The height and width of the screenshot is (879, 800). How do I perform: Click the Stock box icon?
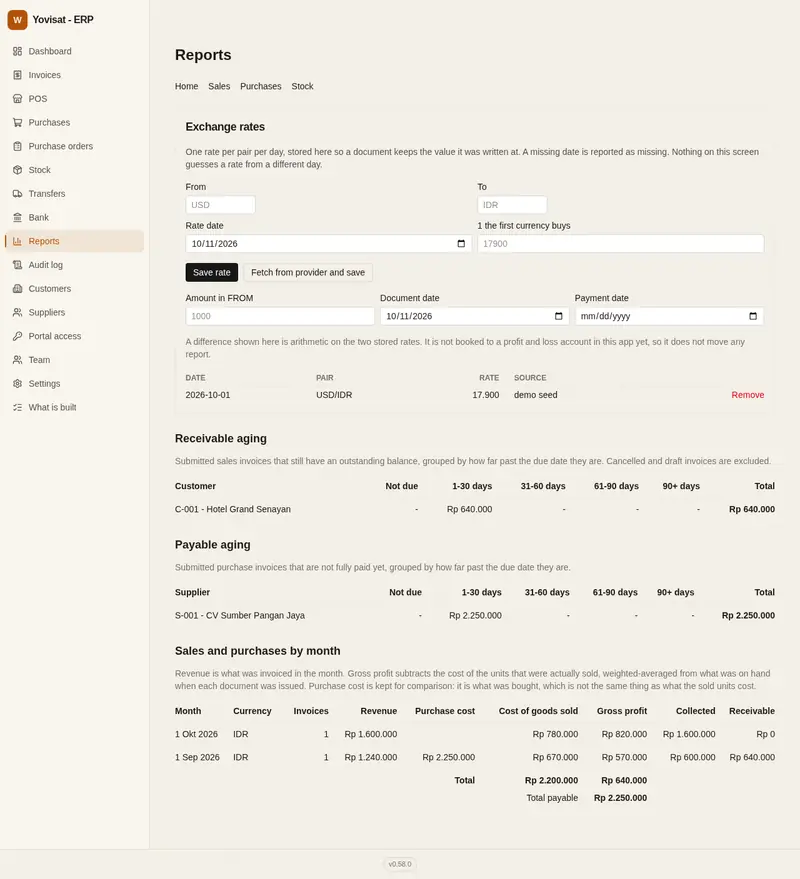17,170
